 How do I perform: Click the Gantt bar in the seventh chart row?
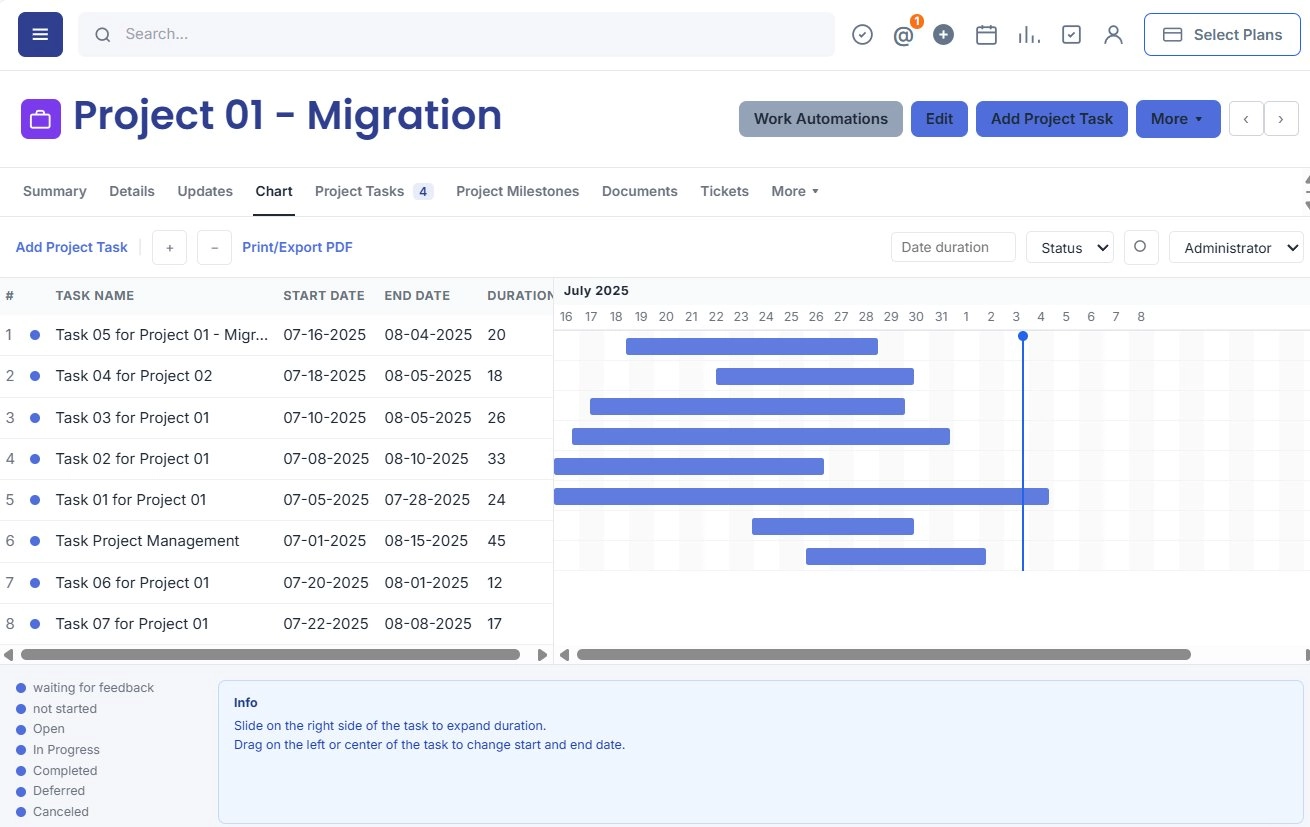pyautogui.click(x=833, y=527)
